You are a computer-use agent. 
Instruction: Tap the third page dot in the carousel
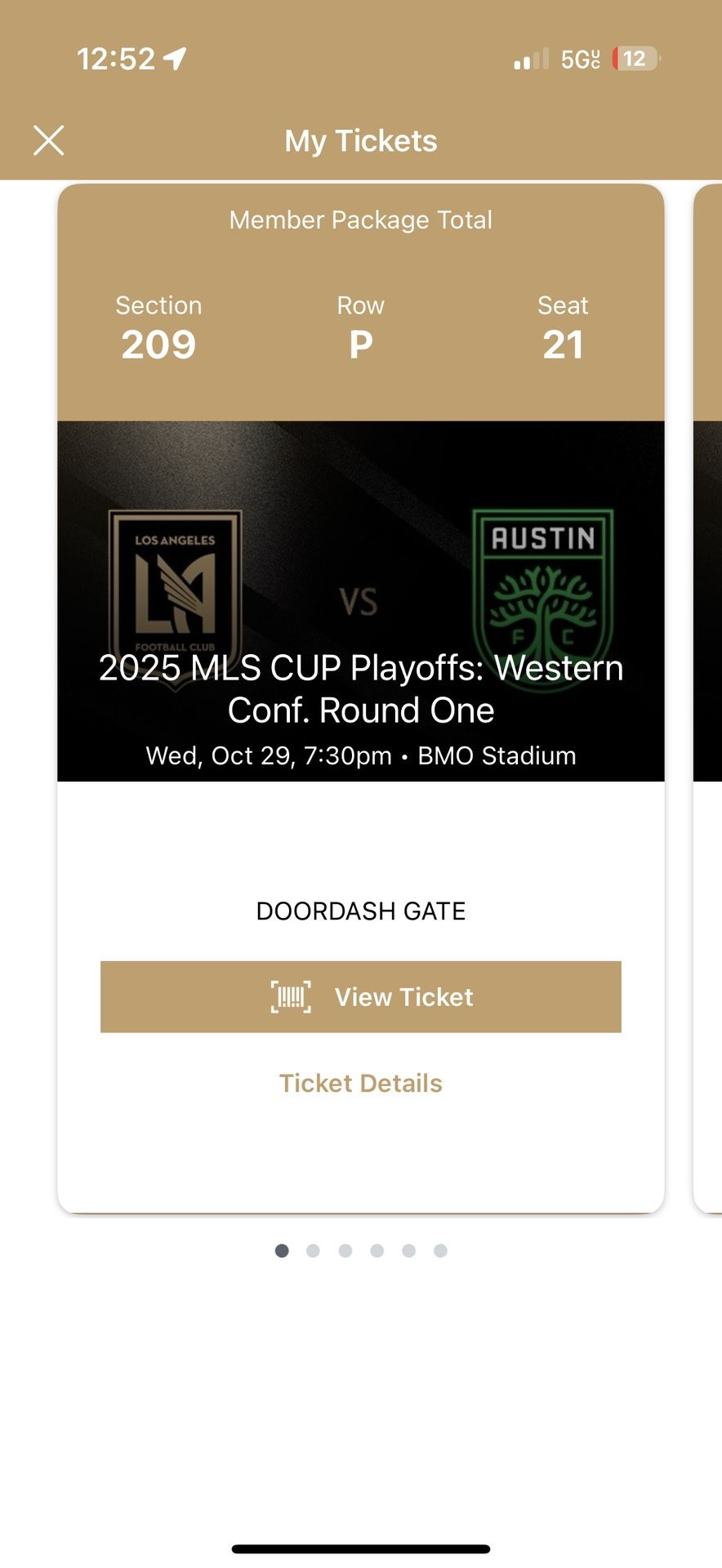click(x=345, y=1250)
